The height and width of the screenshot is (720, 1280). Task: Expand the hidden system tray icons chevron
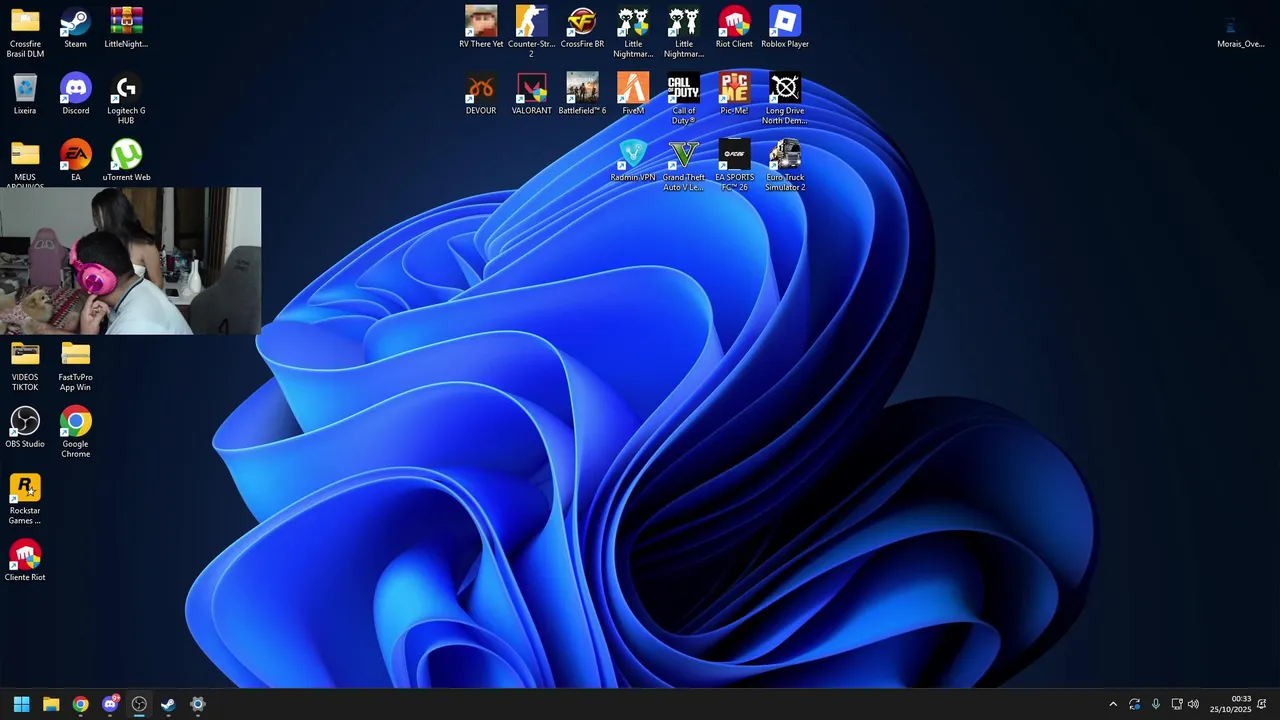[x=1113, y=705]
